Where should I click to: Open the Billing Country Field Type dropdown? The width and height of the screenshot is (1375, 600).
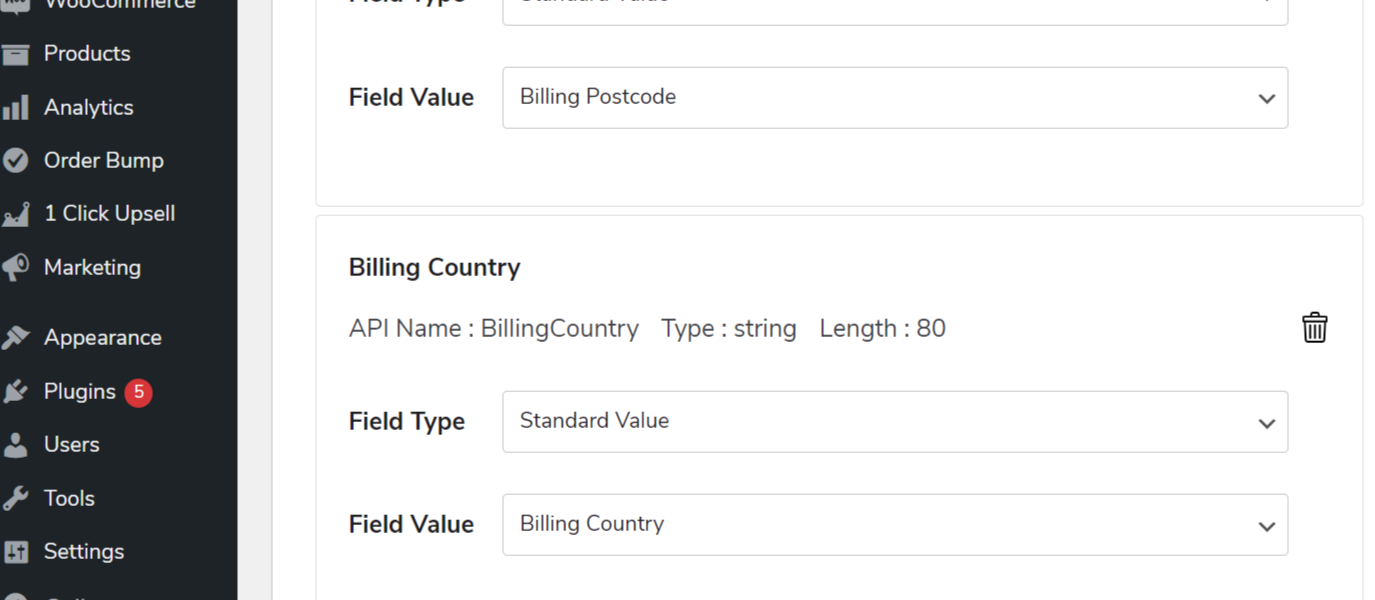(895, 421)
